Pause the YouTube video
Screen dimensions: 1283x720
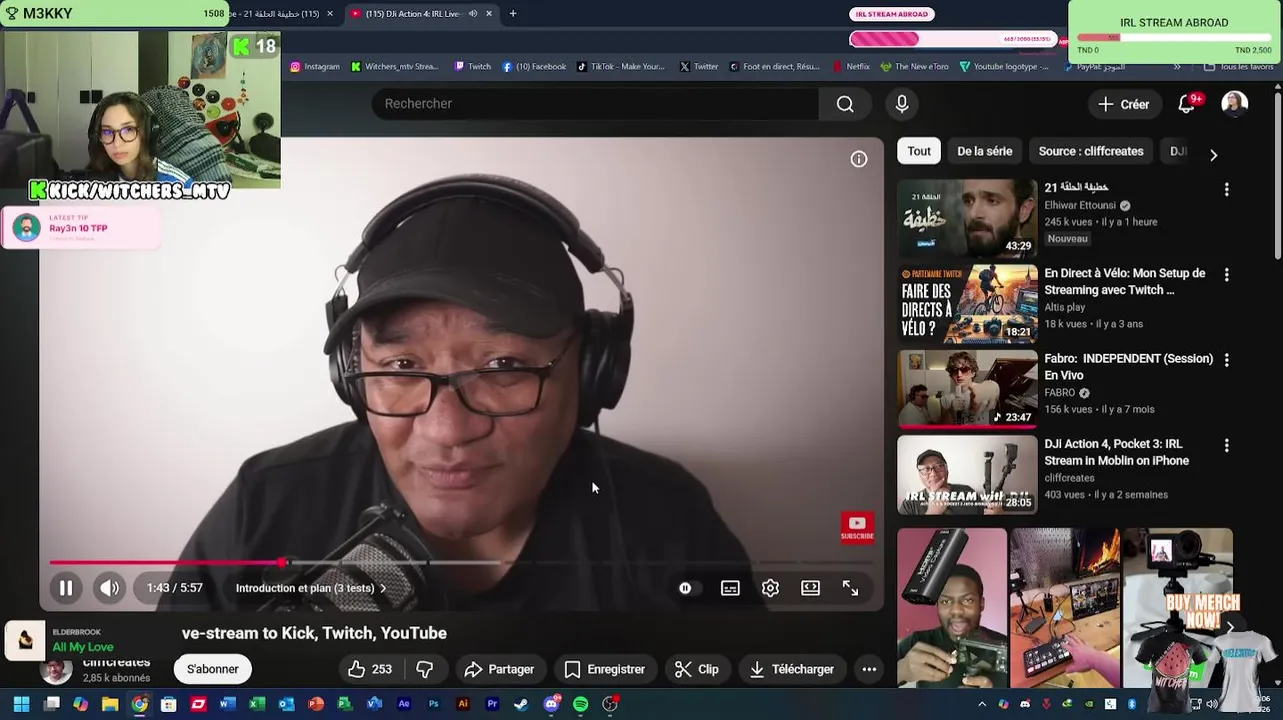coord(65,588)
